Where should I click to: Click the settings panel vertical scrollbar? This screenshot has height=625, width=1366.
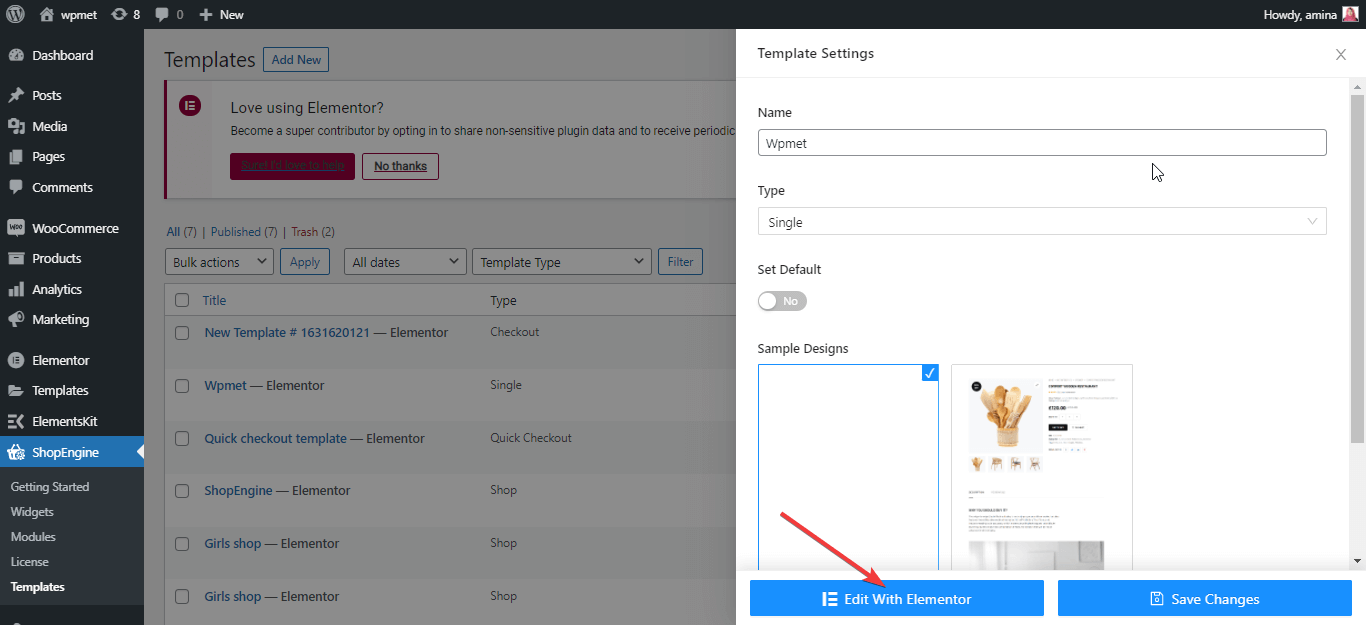pyautogui.click(x=1358, y=270)
